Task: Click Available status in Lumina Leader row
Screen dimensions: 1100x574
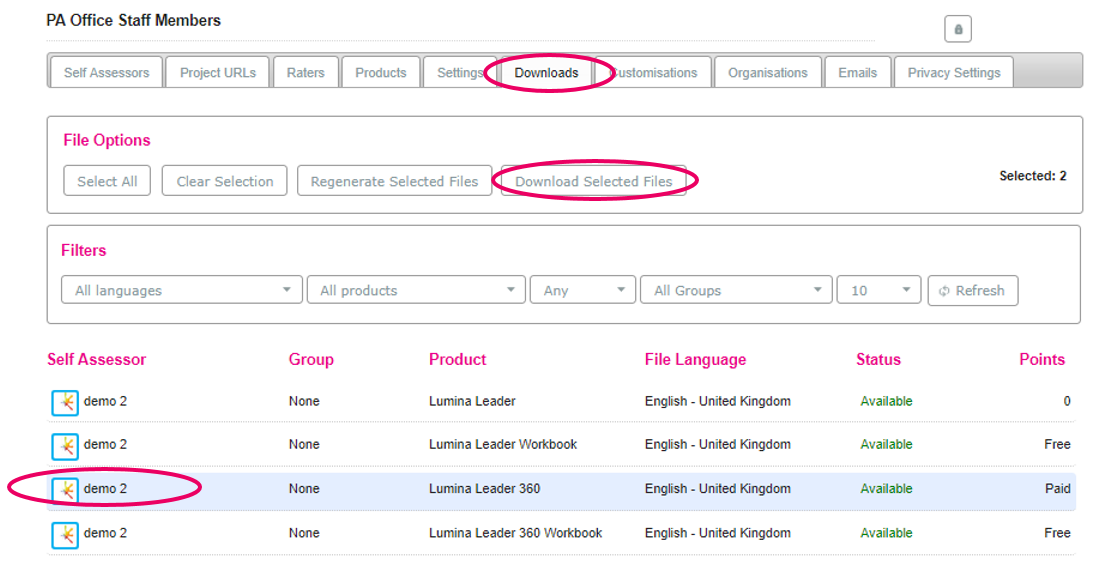Action: 887,401
